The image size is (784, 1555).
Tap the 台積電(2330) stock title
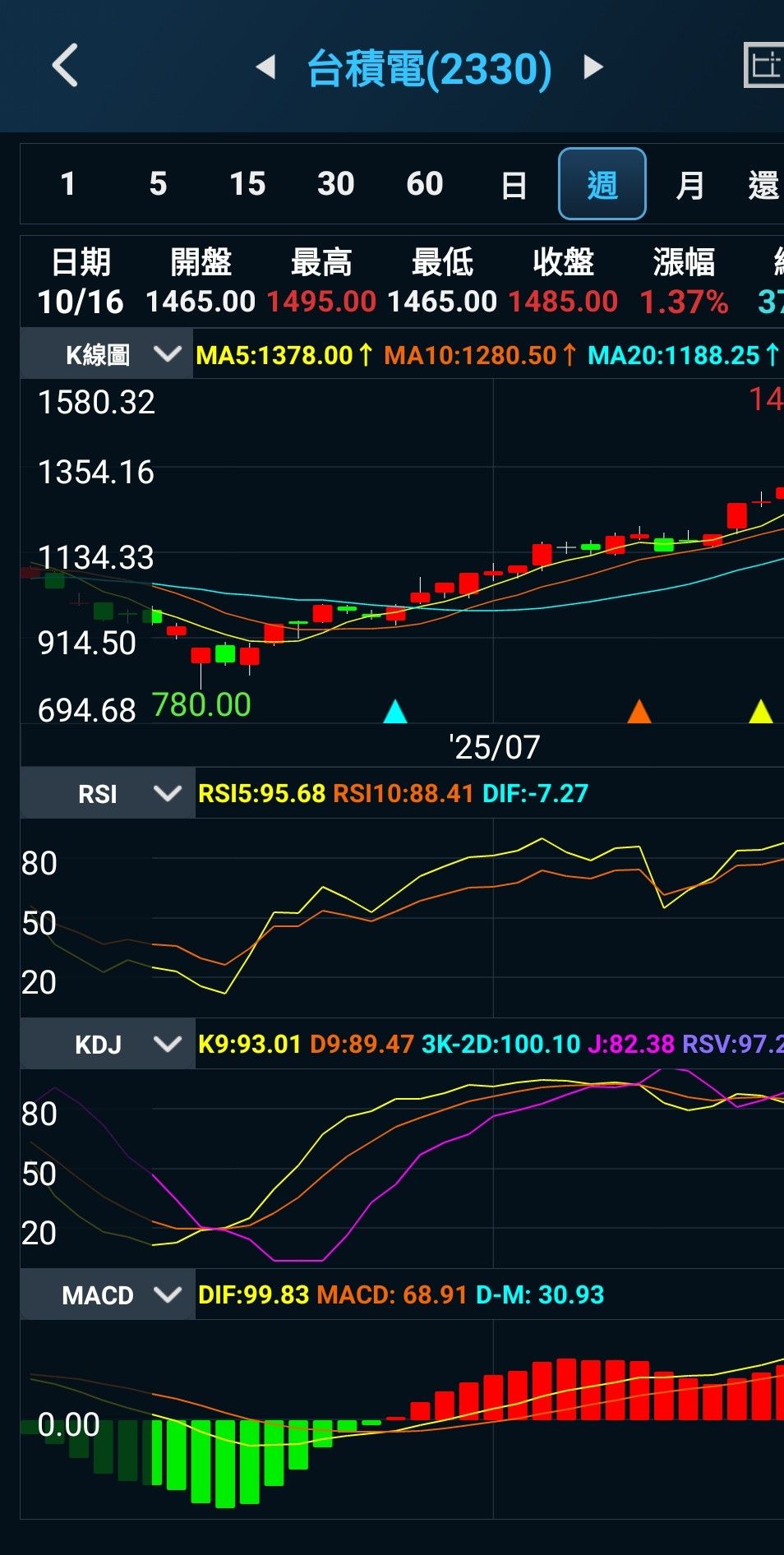(430, 67)
